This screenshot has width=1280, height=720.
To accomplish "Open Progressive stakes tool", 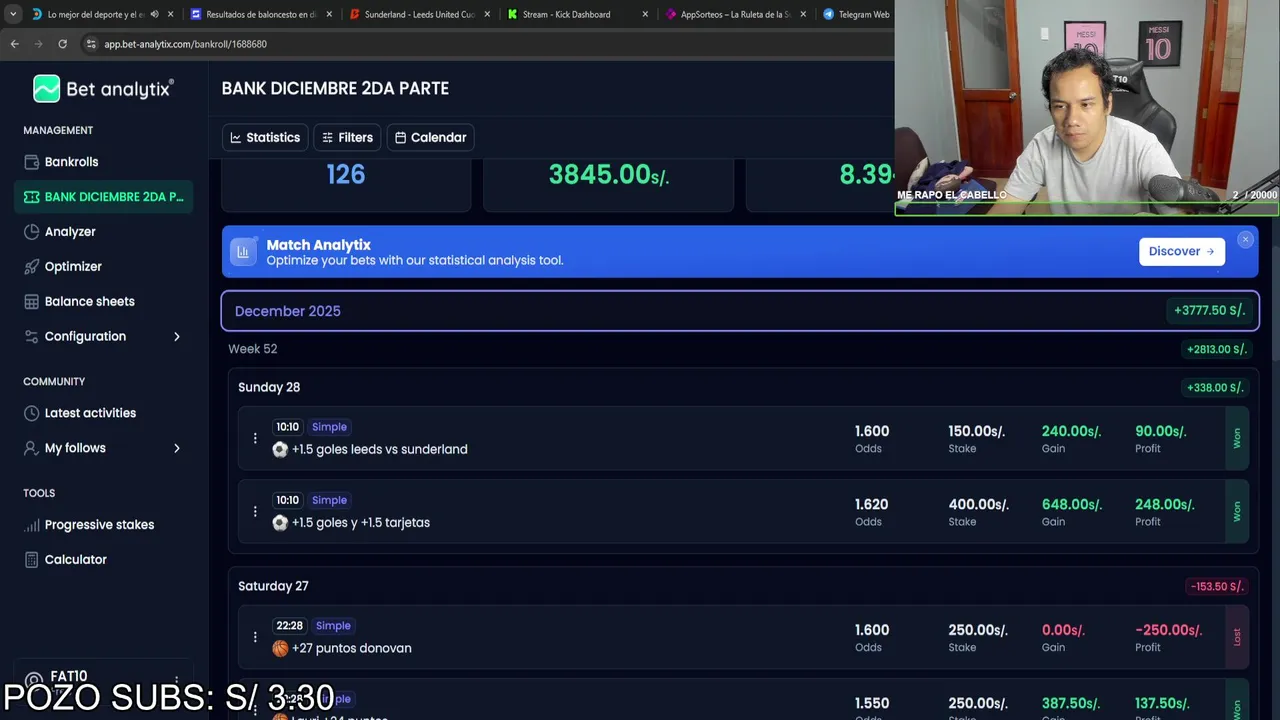I will (x=99, y=525).
